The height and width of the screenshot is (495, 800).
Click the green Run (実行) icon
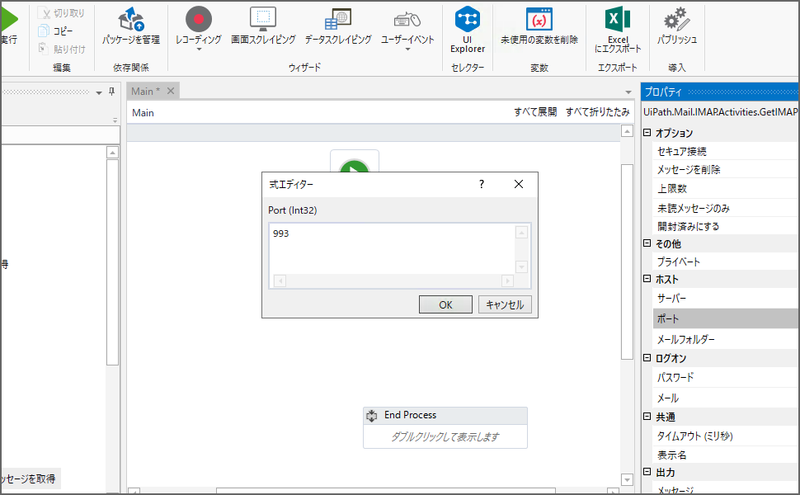pyautogui.click(x=9, y=19)
